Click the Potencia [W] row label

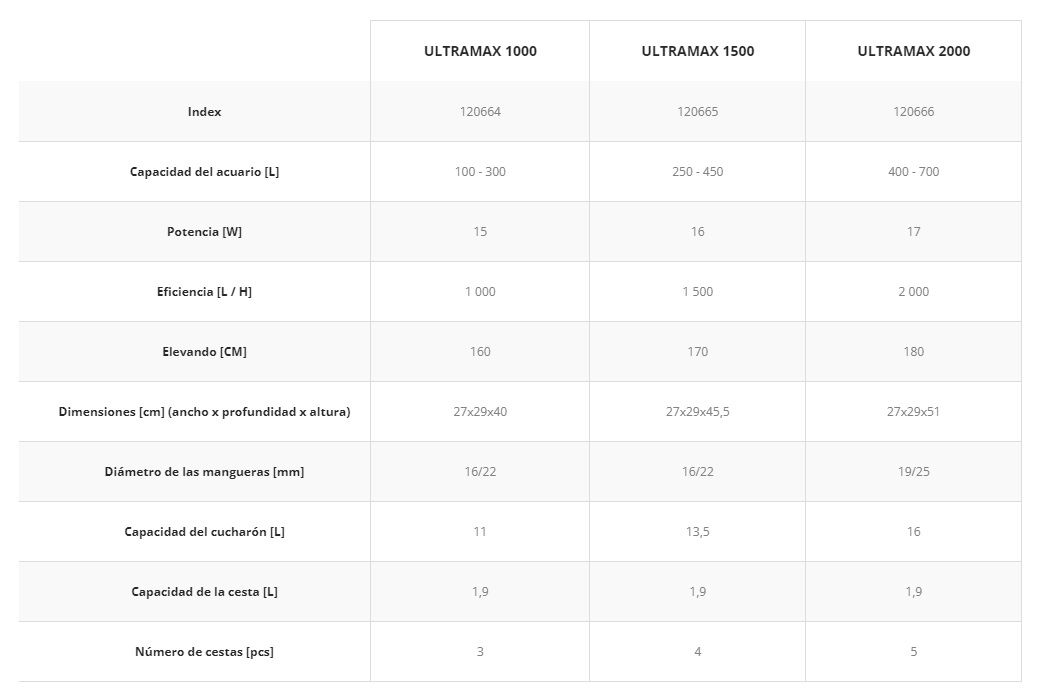[x=204, y=232]
